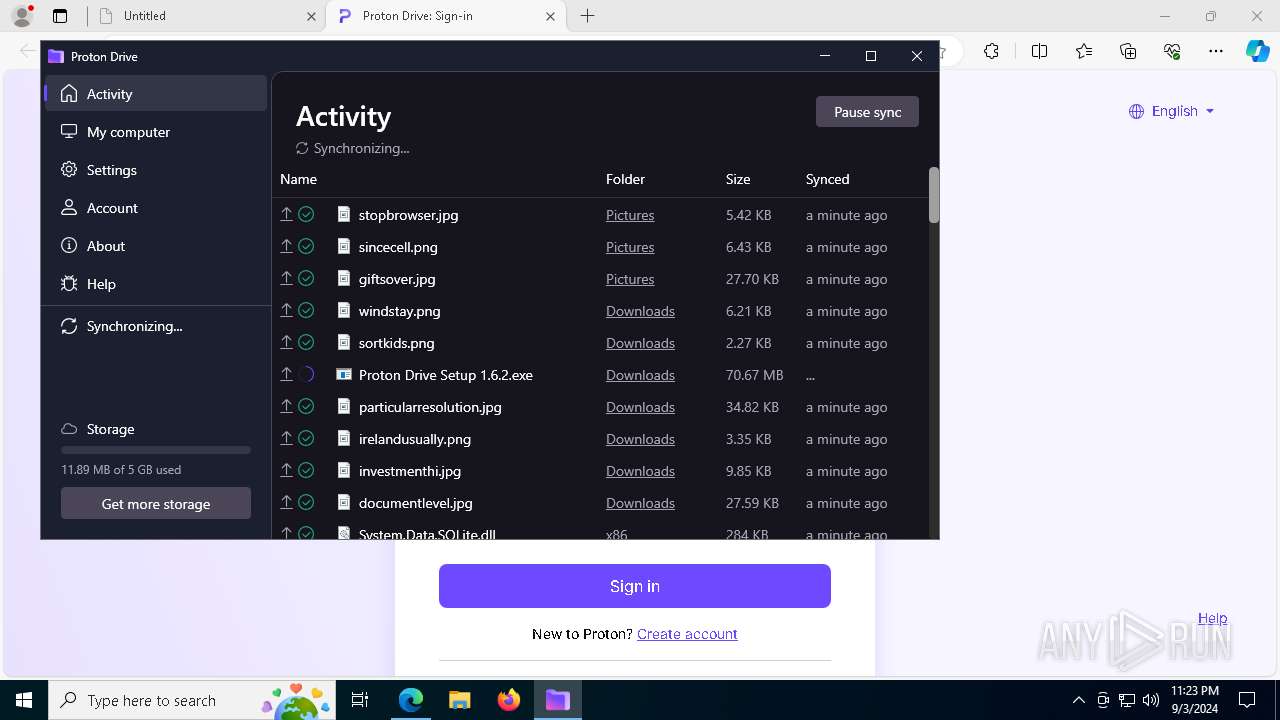Click upload arrow icon for windstay.png

point(286,310)
